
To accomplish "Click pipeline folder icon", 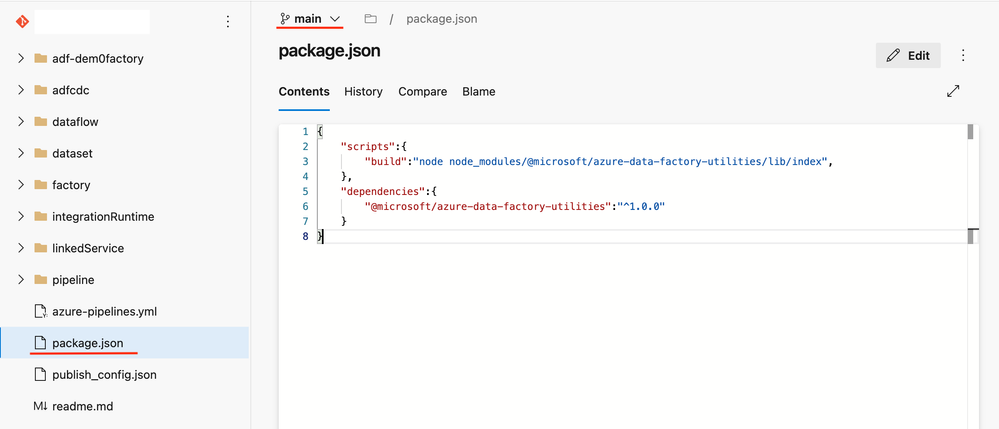I will click(x=41, y=279).
